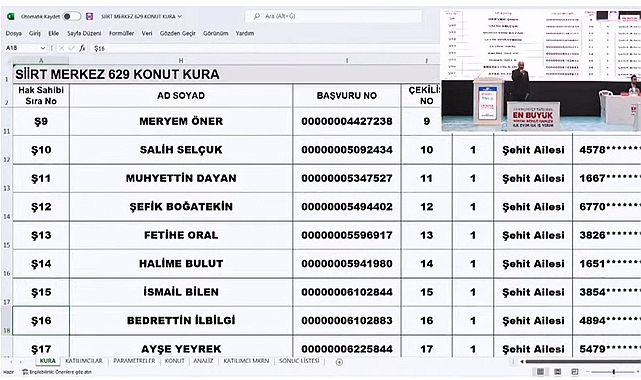The height and width of the screenshot is (380, 641).
Task: Click the purple save disk icon
Action: coord(90,16)
